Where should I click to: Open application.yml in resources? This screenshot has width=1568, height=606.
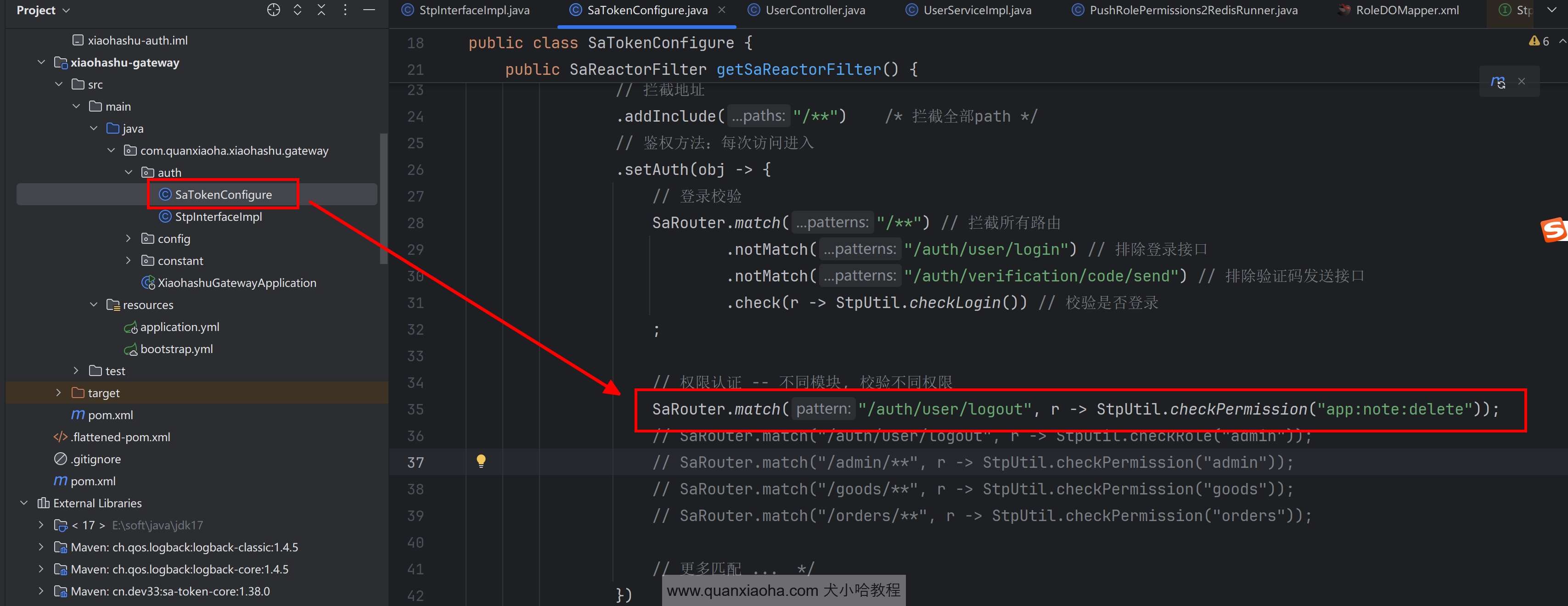(x=179, y=327)
